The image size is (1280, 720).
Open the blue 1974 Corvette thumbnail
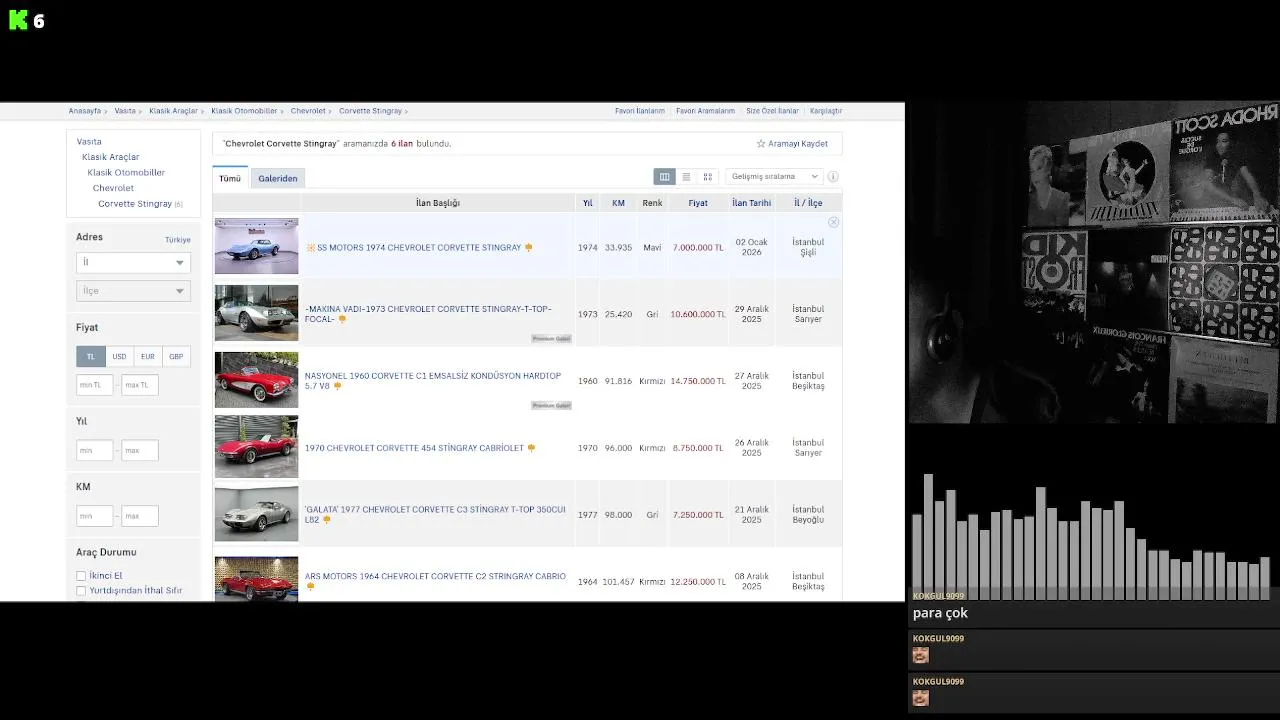256,247
